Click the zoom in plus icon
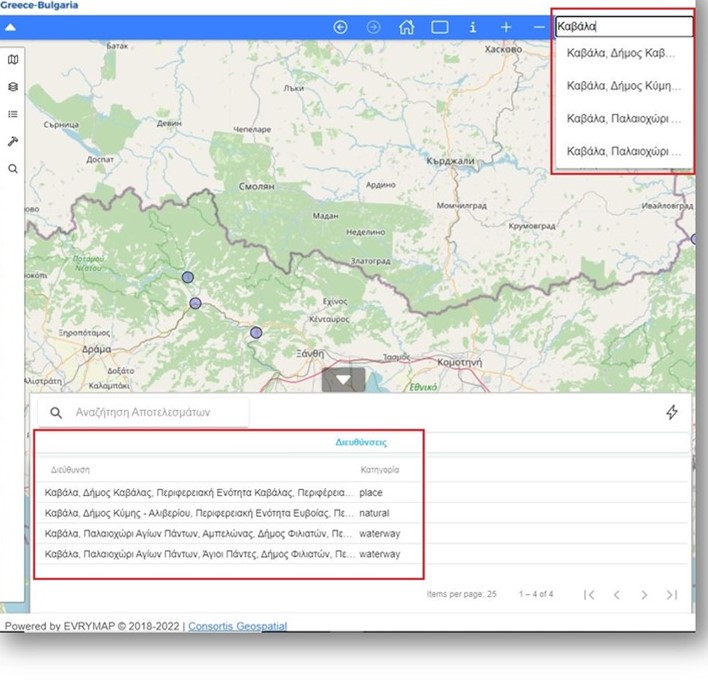The image size is (708, 684). pos(506,27)
